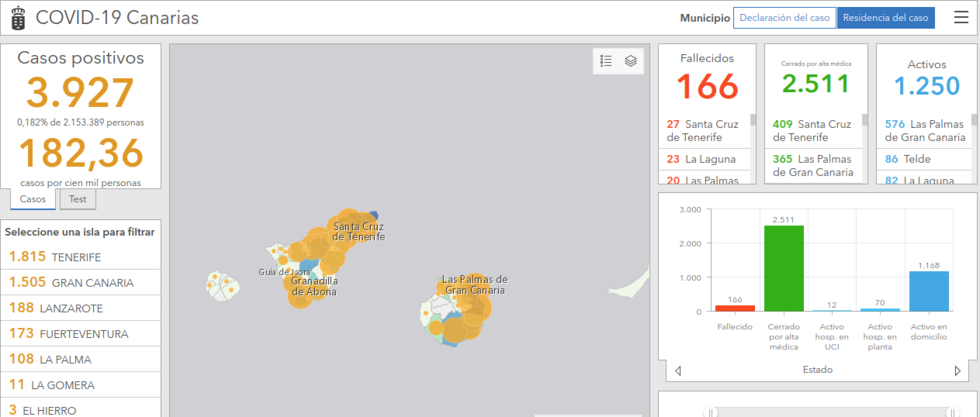Click the blue Activo en domicilio bar
The width and height of the screenshot is (980, 417).
[929, 291]
